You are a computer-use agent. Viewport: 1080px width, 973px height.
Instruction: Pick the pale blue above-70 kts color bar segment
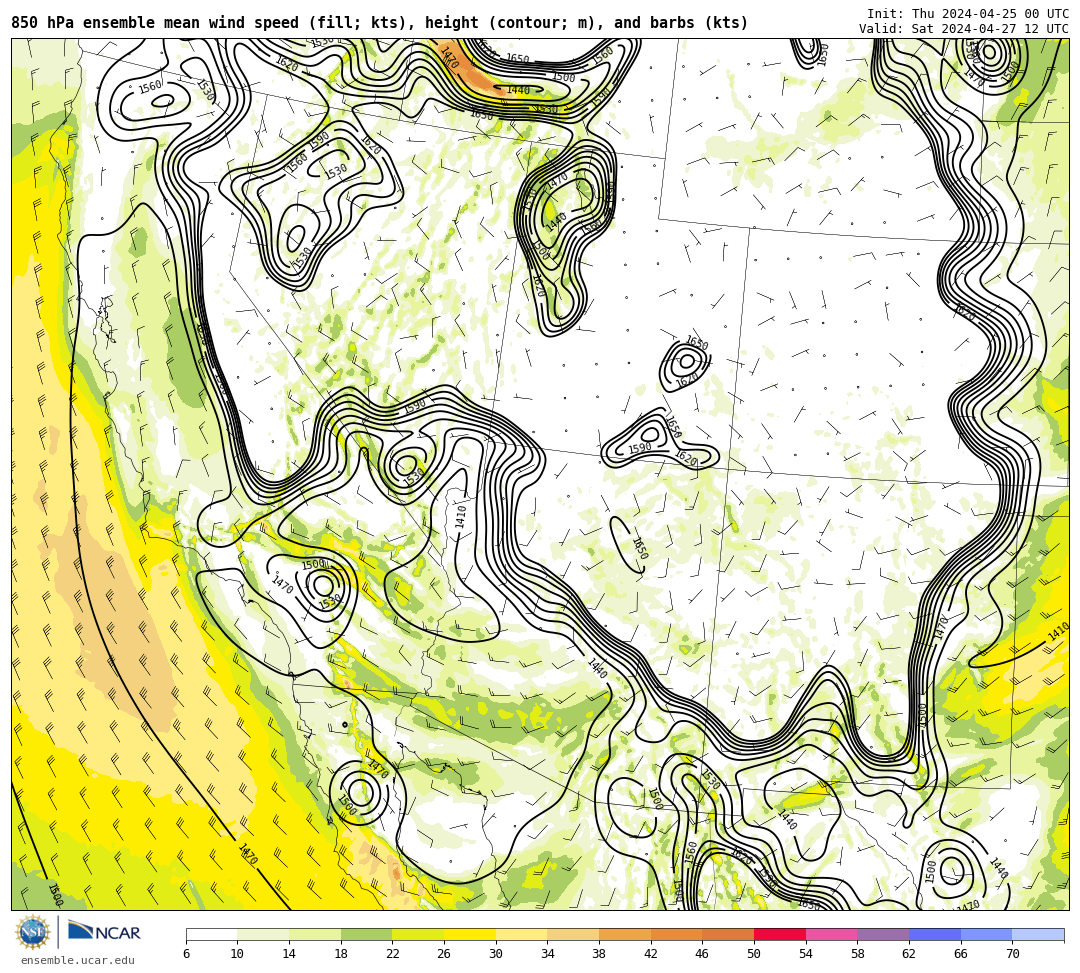1038,934
